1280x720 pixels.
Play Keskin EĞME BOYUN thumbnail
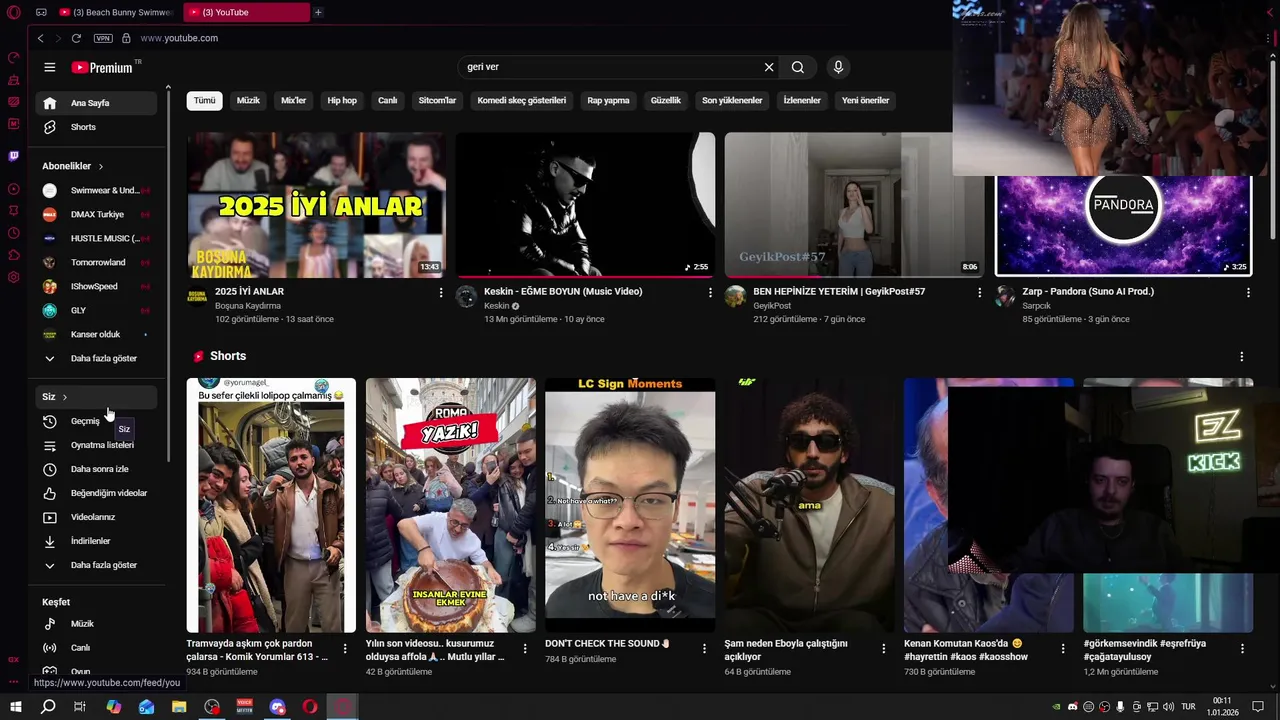(x=585, y=205)
